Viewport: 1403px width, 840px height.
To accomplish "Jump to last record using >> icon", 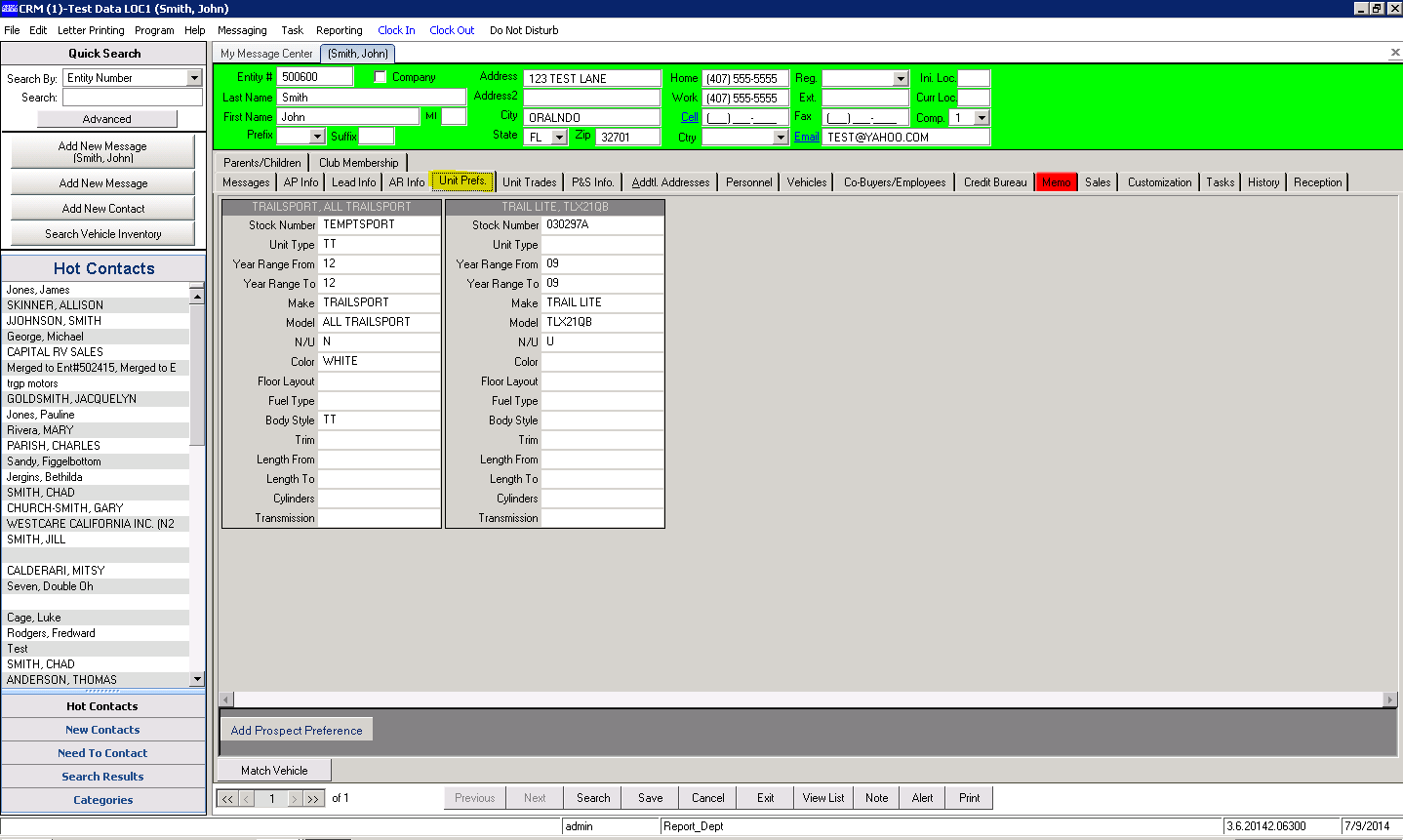I will click(312, 797).
